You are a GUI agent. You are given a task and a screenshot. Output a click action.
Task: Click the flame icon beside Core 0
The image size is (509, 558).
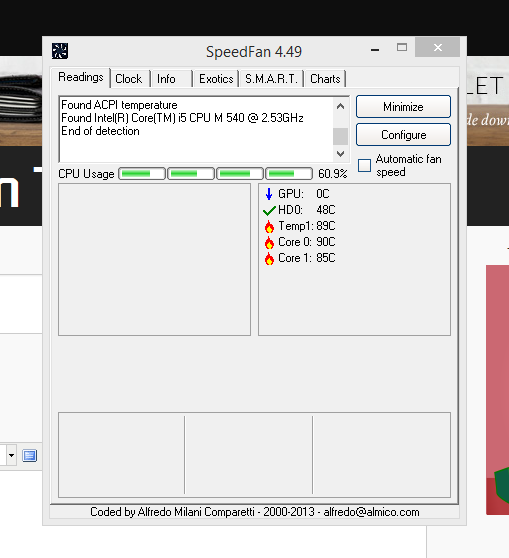click(x=269, y=242)
